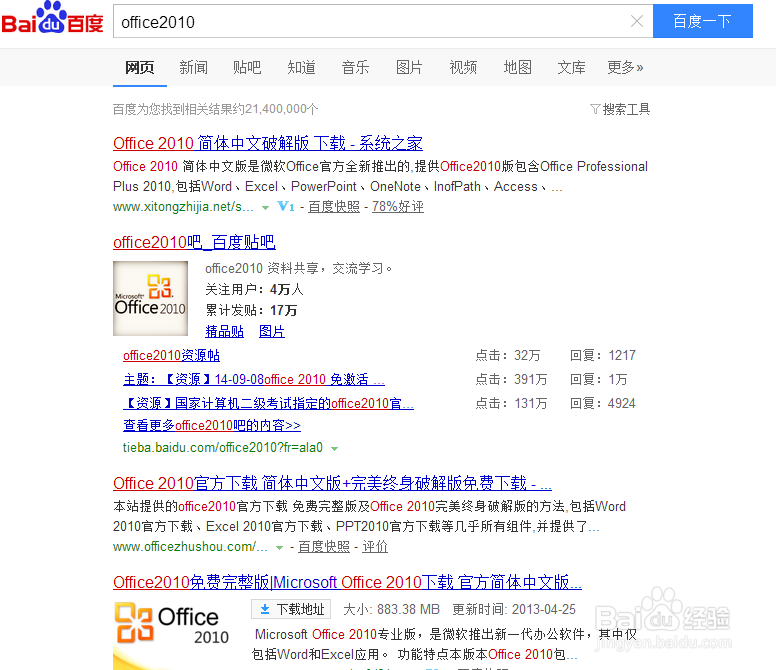Viewport: 776px width, 670px height.
Task: Click 查看更多office2010吧的内容>>
Action: pos(212,425)
